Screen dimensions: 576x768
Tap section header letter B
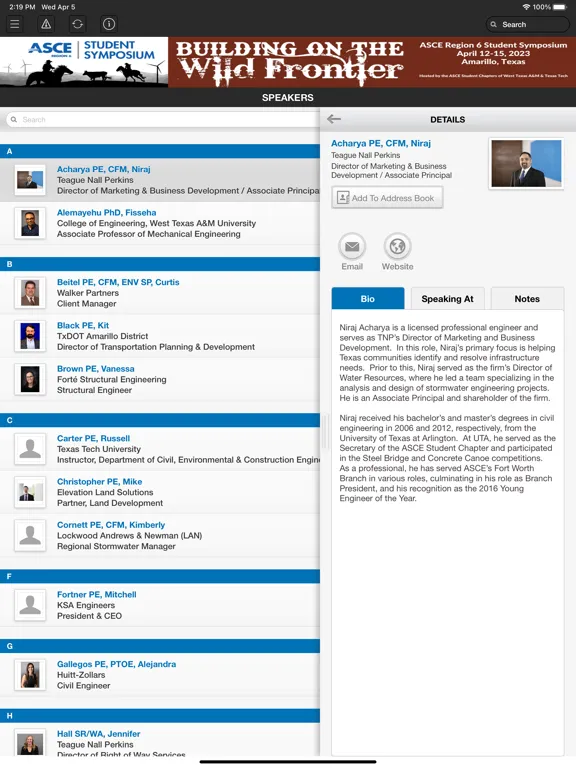[x=9, y=264]
